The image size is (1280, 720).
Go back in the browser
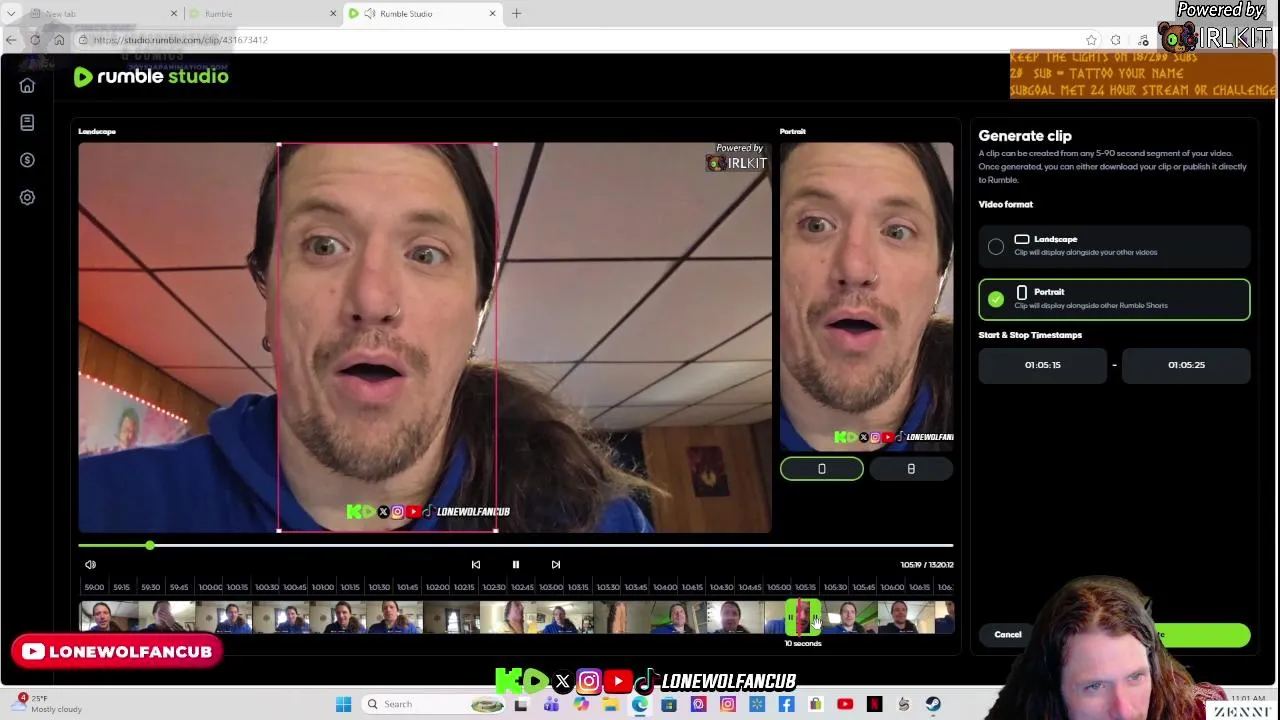pyautogui.click(x=11, y=40)
